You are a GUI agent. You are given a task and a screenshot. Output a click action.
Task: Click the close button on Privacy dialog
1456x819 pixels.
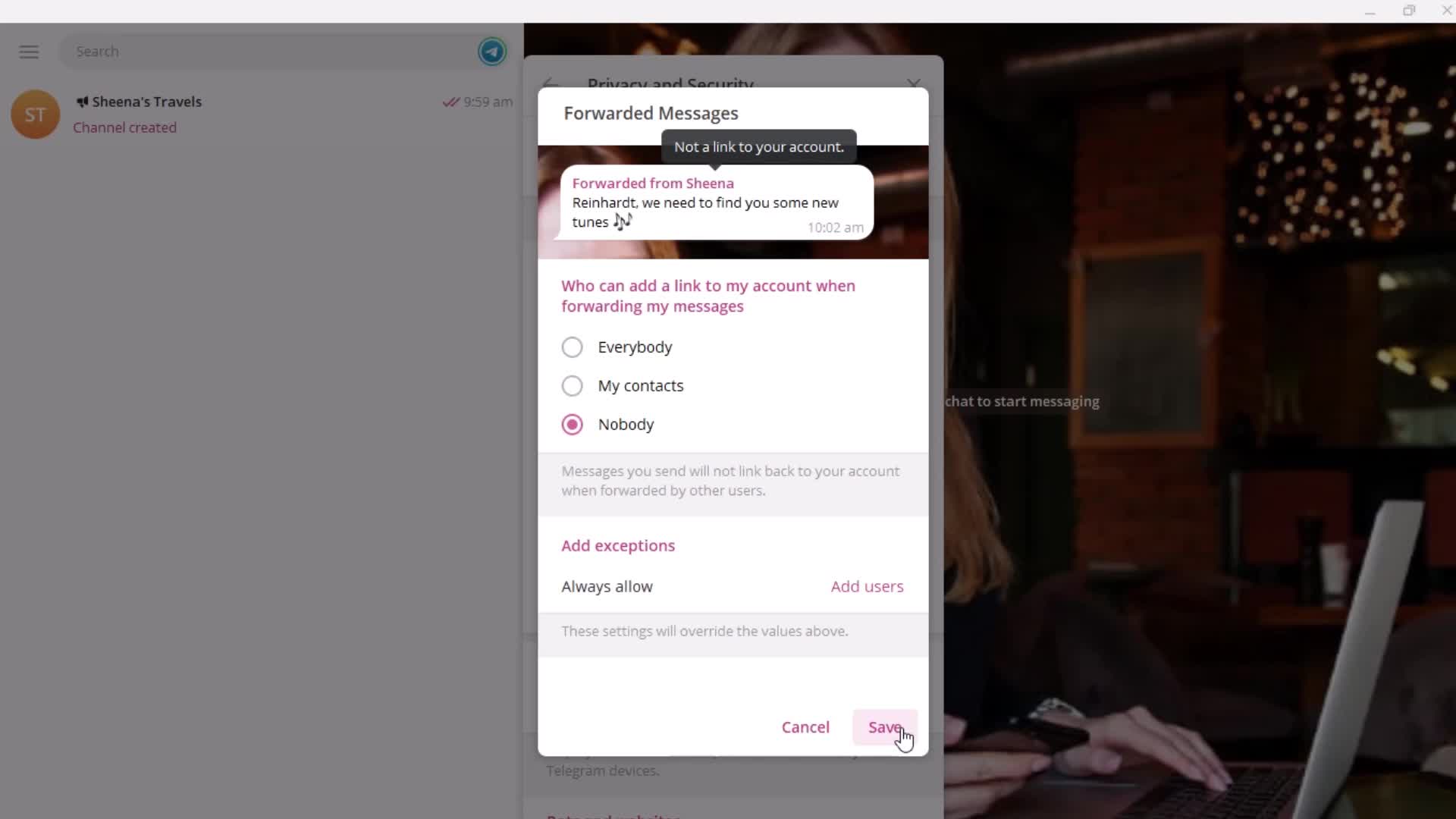[914, 84]
